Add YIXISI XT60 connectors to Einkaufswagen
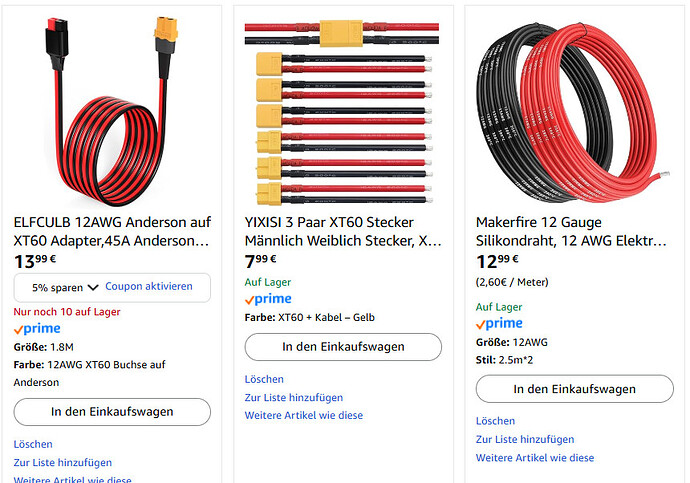This screenshot has height=483, width=690. [343, 347]
